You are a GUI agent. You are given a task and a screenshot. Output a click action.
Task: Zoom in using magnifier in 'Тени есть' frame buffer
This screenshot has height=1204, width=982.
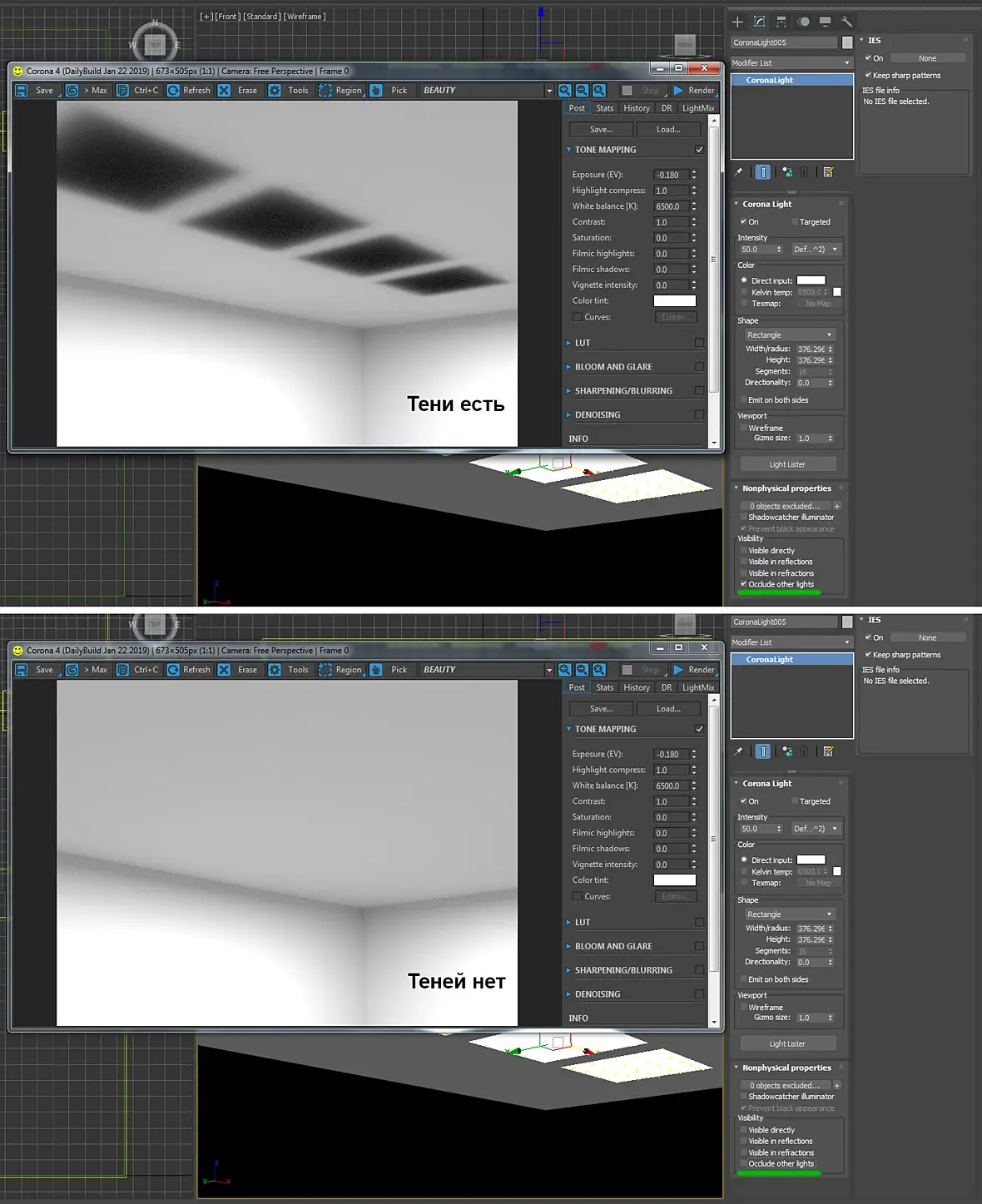pyautogui.click(x=565, y=90)
